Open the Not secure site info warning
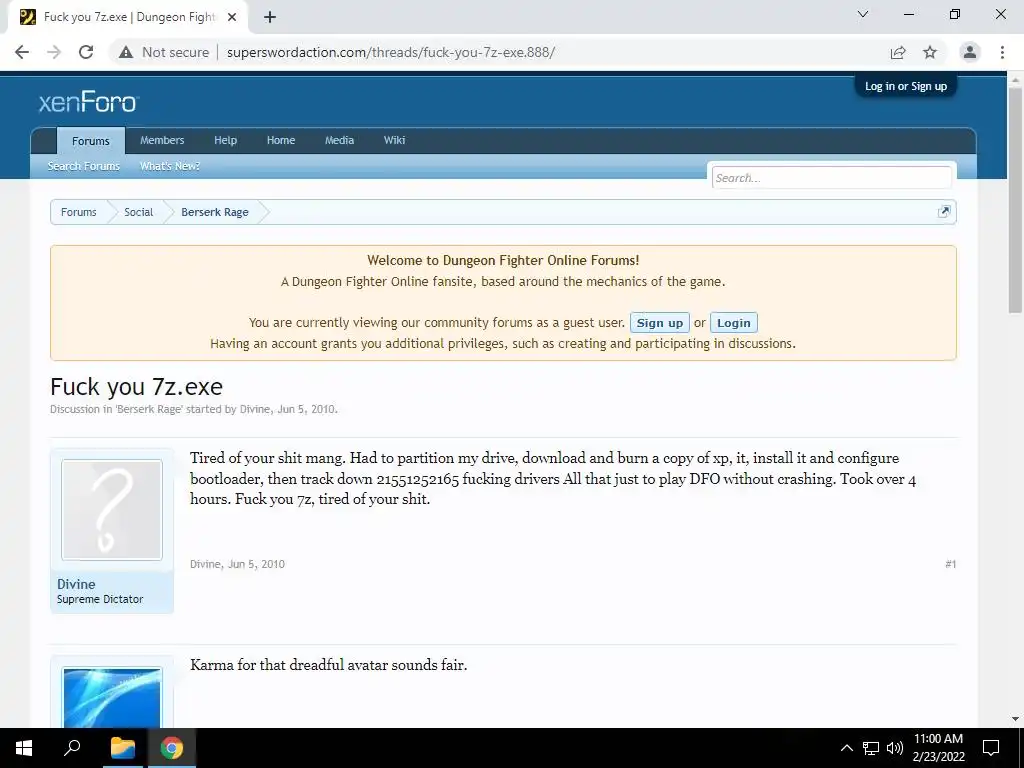 point(164,52)
